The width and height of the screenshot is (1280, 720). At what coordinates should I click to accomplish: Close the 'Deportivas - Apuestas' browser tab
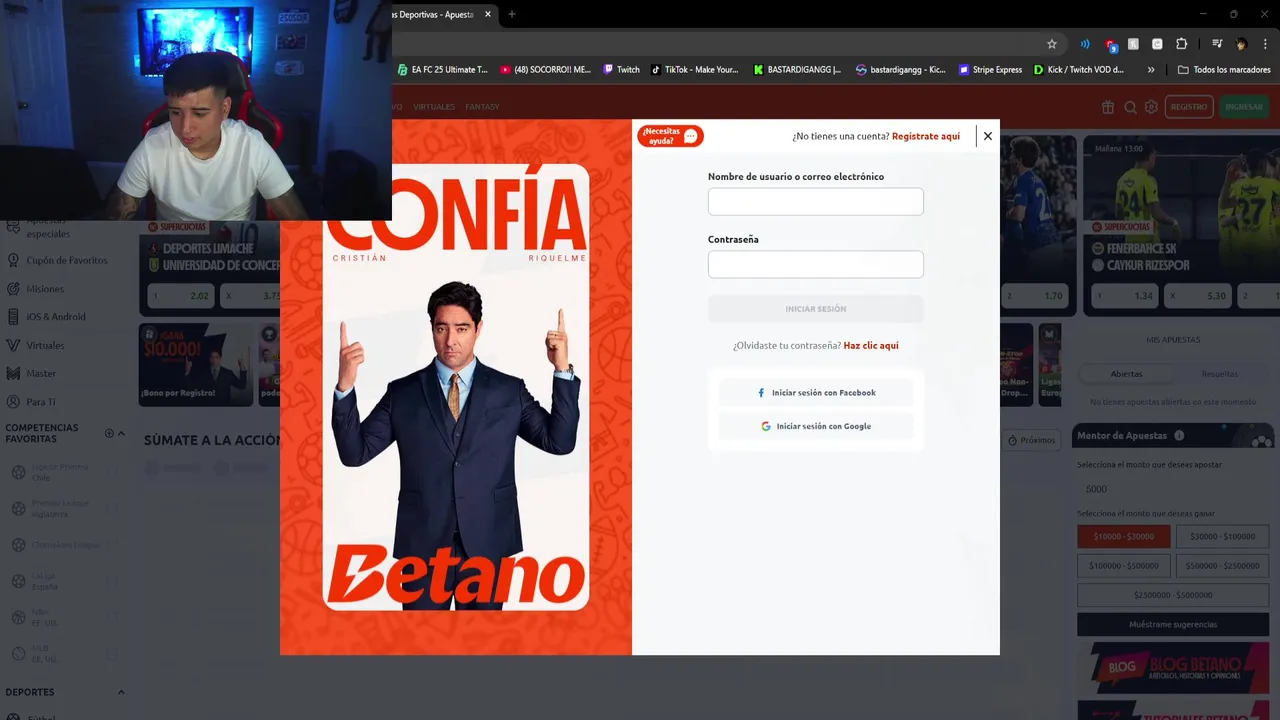point(488,14)
